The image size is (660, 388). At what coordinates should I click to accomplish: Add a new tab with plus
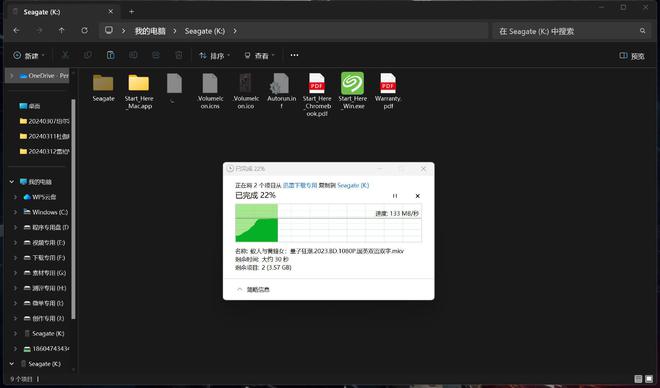132,12
